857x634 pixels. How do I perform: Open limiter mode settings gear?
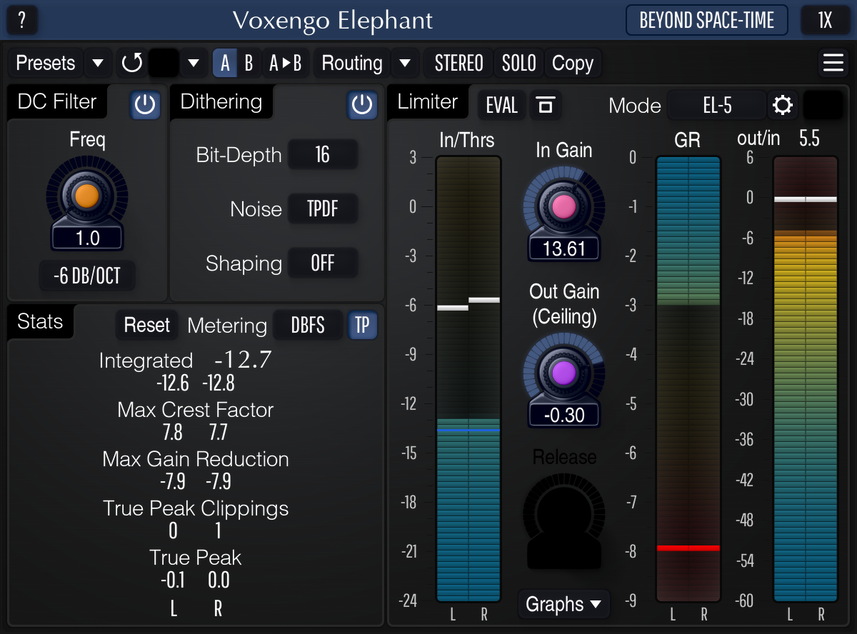pyautogui.click(x=782, y=105)
